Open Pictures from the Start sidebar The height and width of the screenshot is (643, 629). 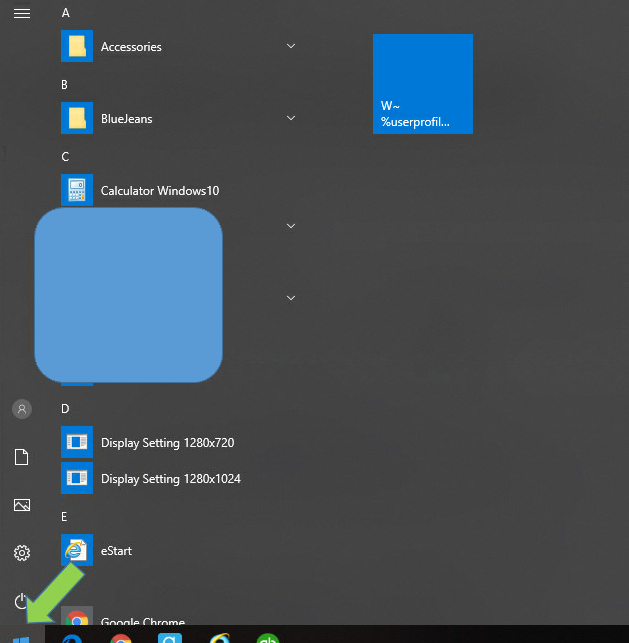(x=22, y=505)
